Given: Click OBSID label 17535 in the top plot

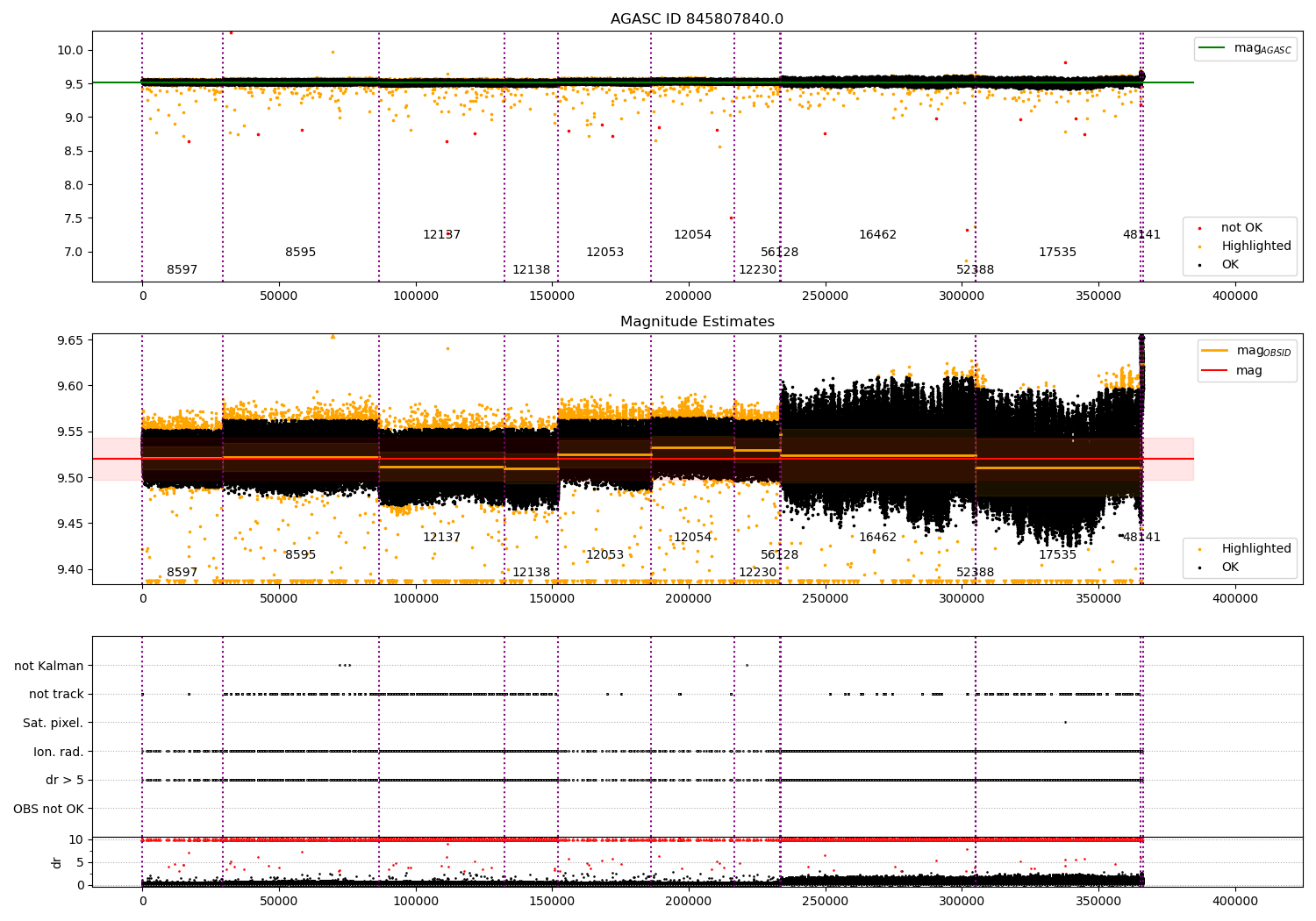Looking at the screenshot, I should (1058, 252).
